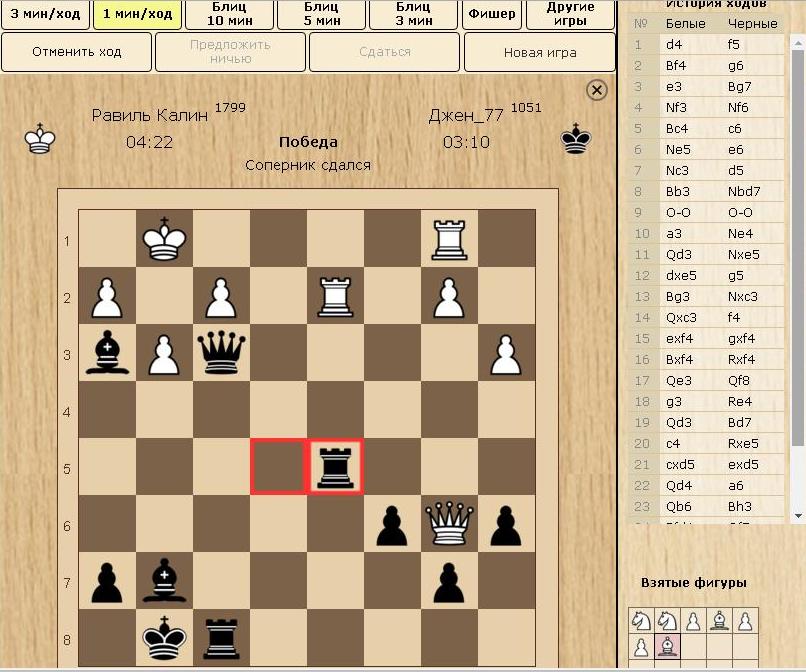Viewport: 806px width, 672px height.
Task: Select the highlighted black rook
Action: tap(335, 467)
